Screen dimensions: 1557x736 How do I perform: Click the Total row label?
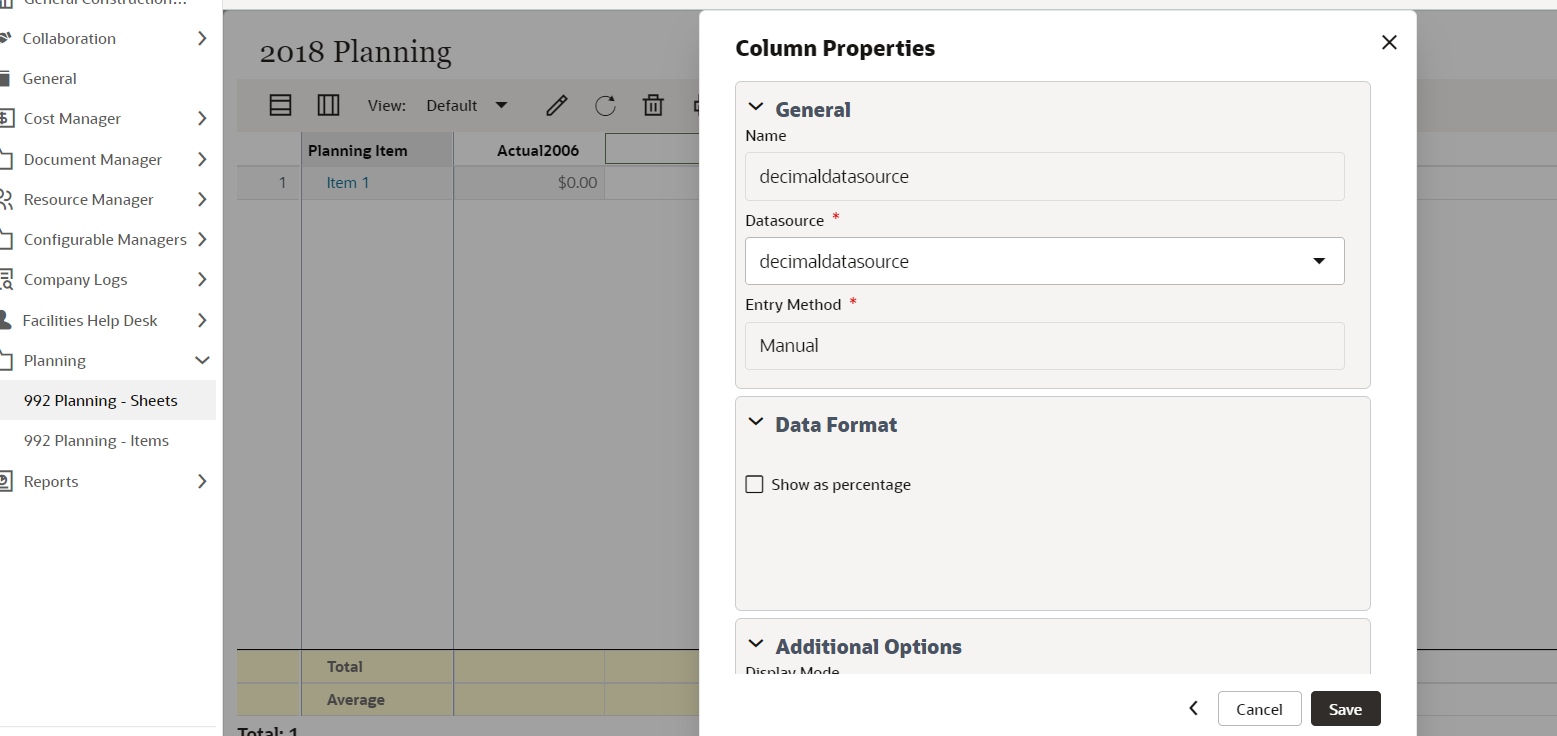click(345, 666)
